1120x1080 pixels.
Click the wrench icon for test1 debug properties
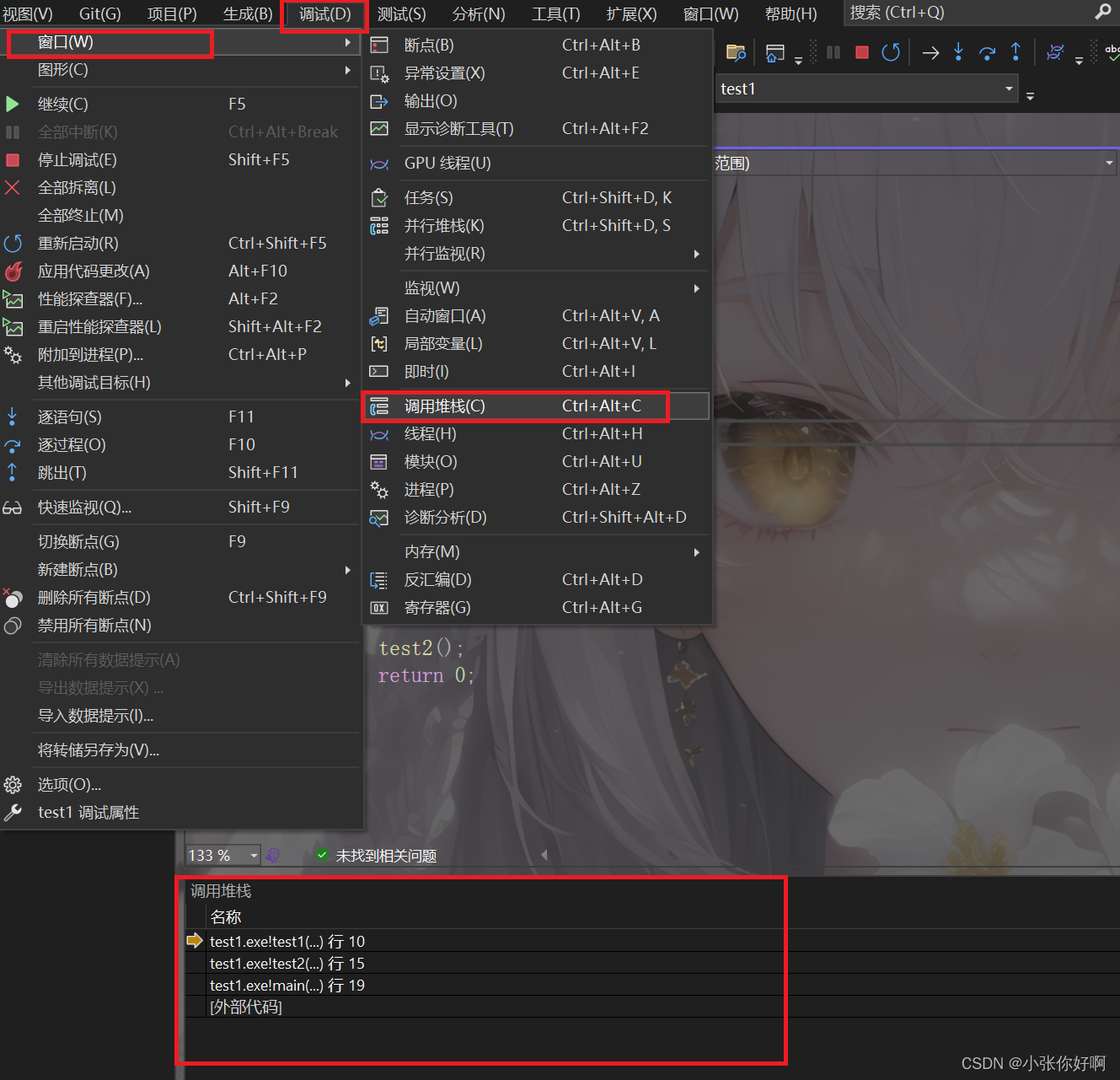click(x=13, y=813)
